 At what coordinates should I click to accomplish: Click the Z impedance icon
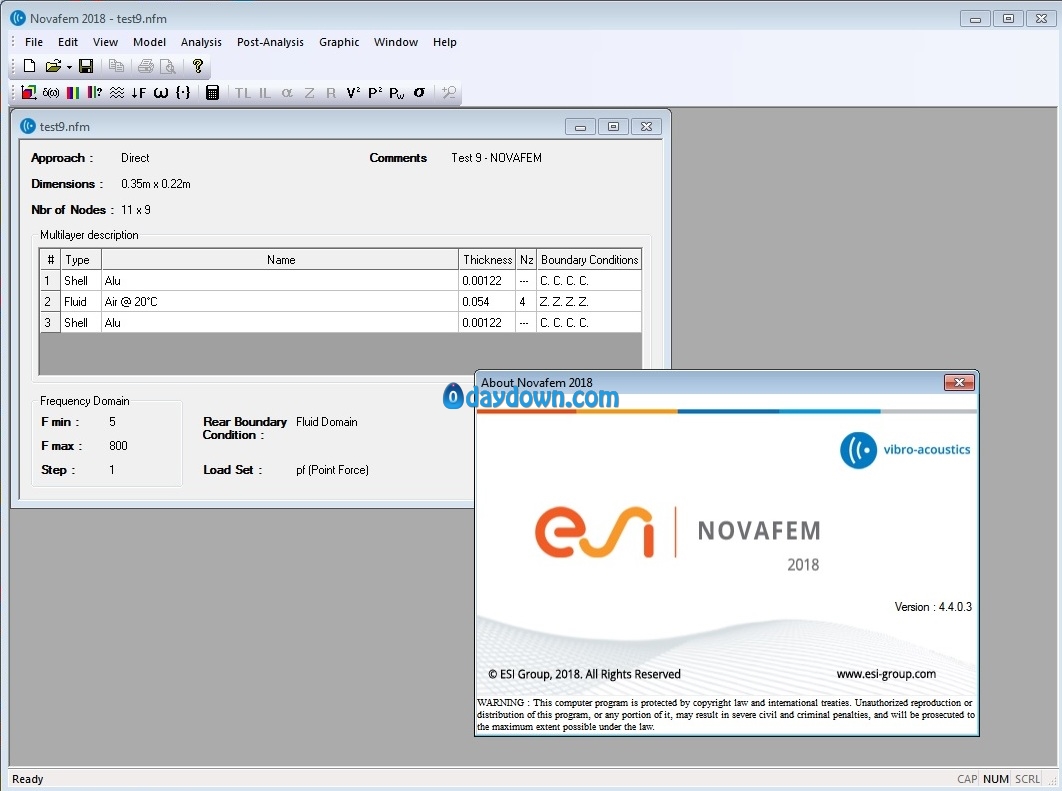click(310, 93)
